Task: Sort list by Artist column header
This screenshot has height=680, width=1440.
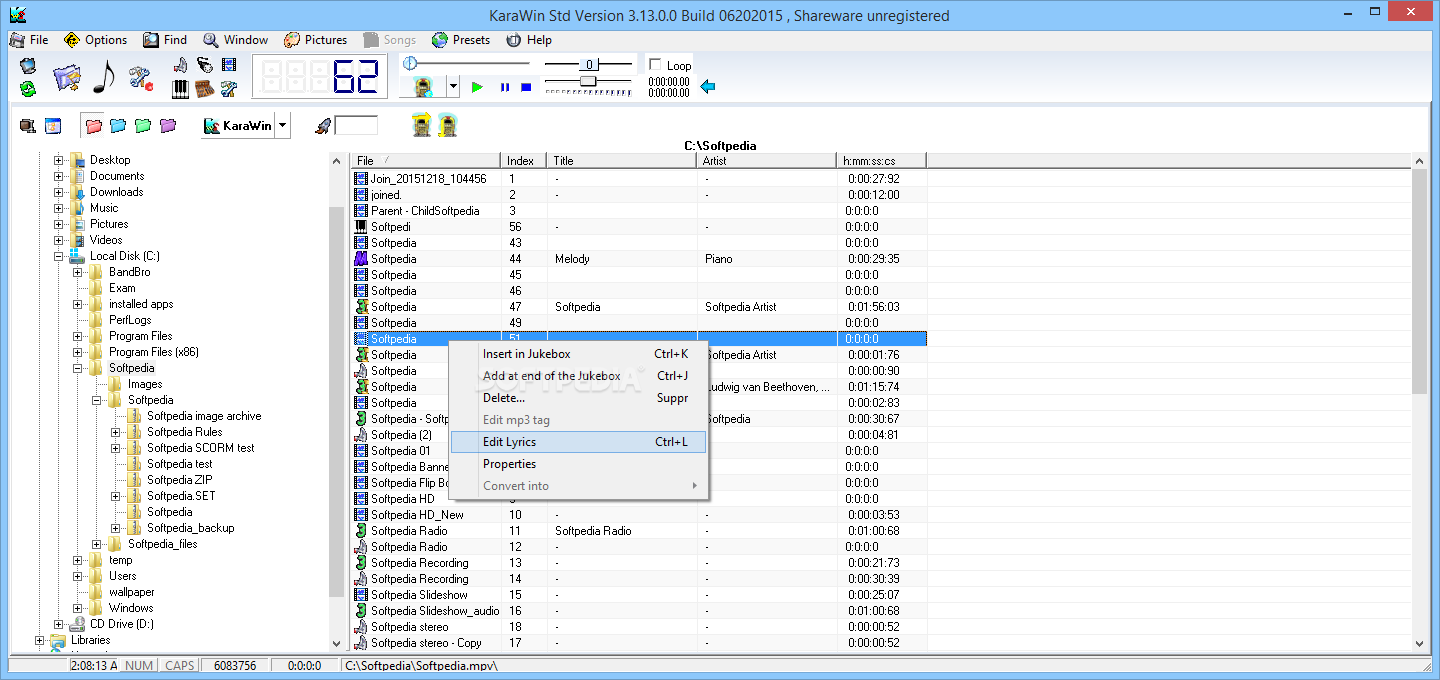Action: coord(767,160)
